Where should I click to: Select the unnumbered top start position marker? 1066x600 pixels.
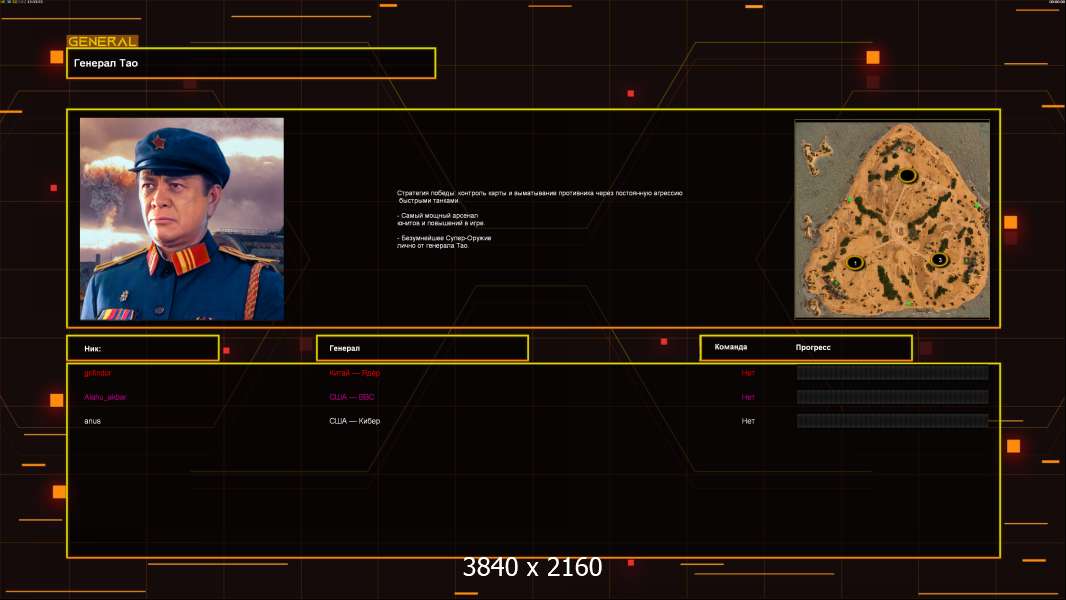click(907, 176)
